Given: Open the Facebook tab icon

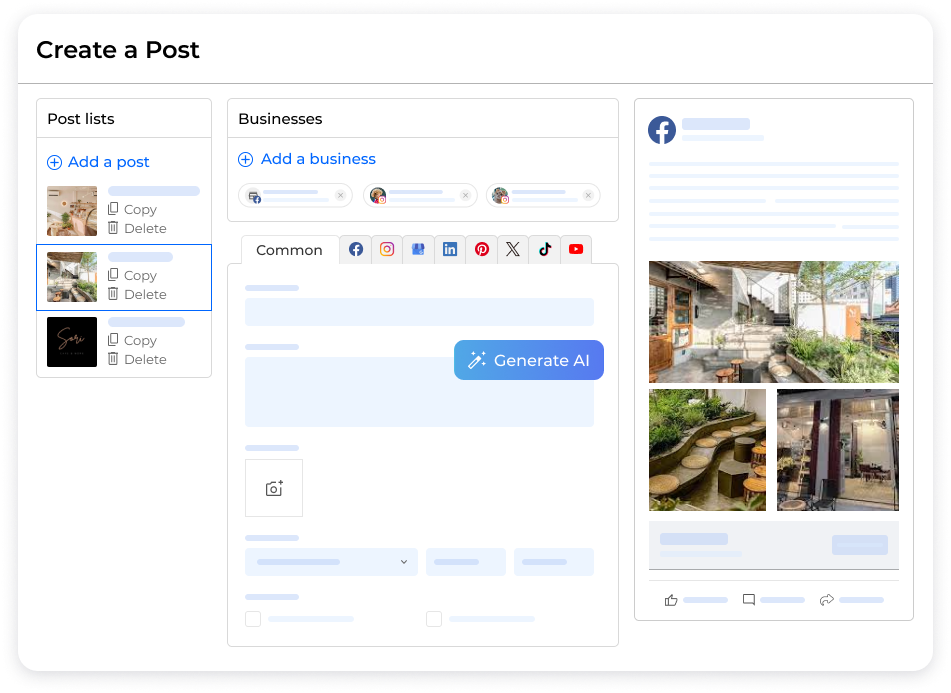Looking at the screenshot, I should tap(356, 249).
